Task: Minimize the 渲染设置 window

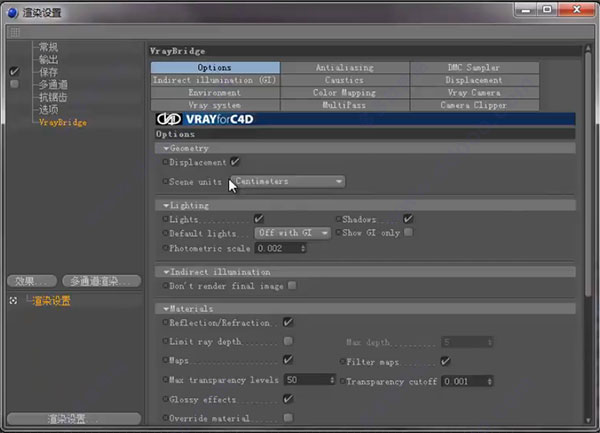Action: tap(526, 10)
